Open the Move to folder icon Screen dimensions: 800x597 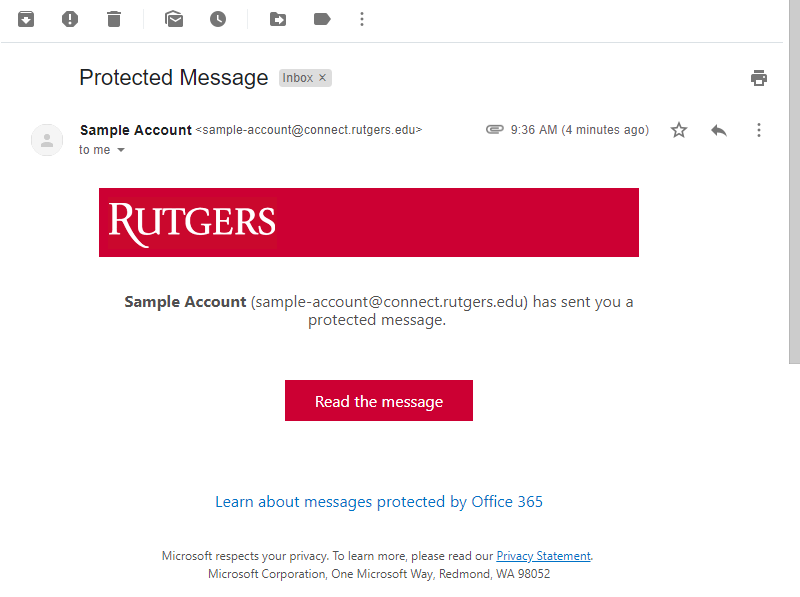pyautogui.click(x=278, y=19)
